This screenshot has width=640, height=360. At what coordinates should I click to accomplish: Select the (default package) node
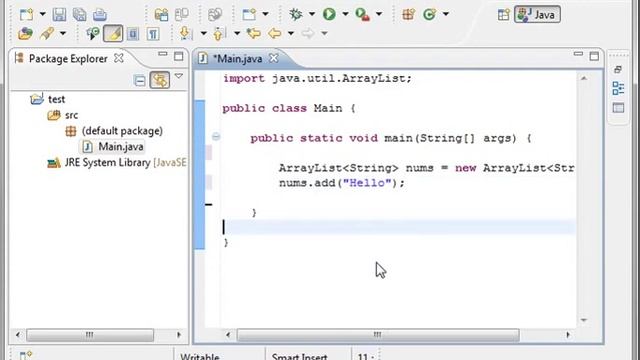pyautogui.click(x=122, y=131)
